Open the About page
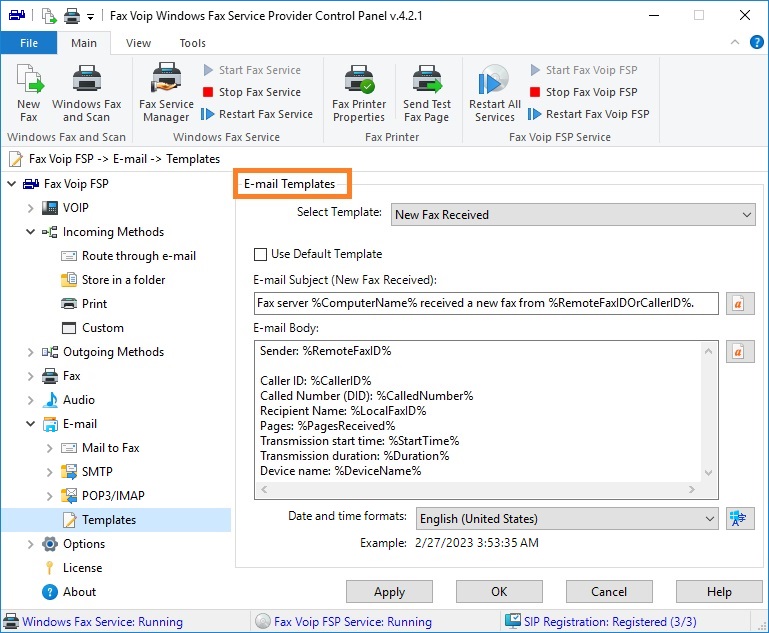This screenshot has width=769, height=633. click(70, 592)
